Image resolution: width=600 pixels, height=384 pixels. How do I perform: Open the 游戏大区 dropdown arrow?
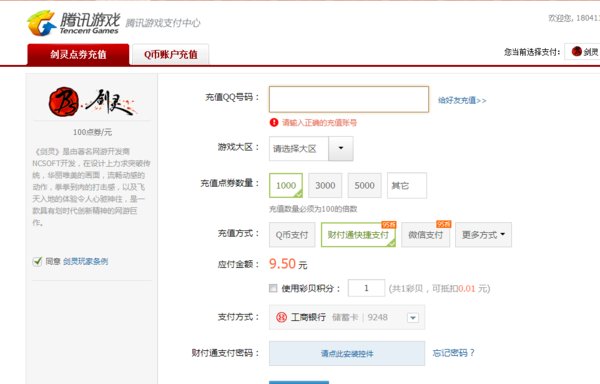[341, 148]
